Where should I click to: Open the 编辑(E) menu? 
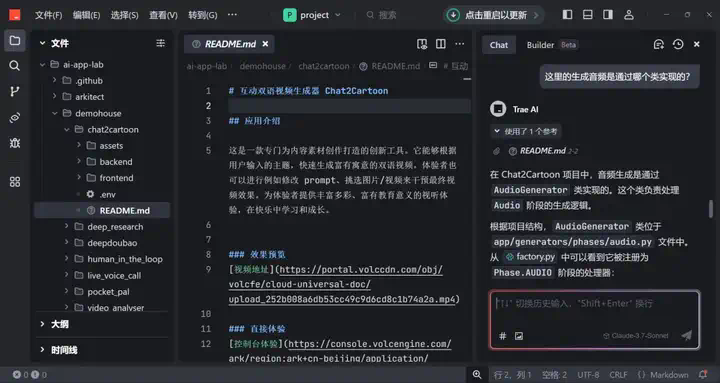click(86, 15)
